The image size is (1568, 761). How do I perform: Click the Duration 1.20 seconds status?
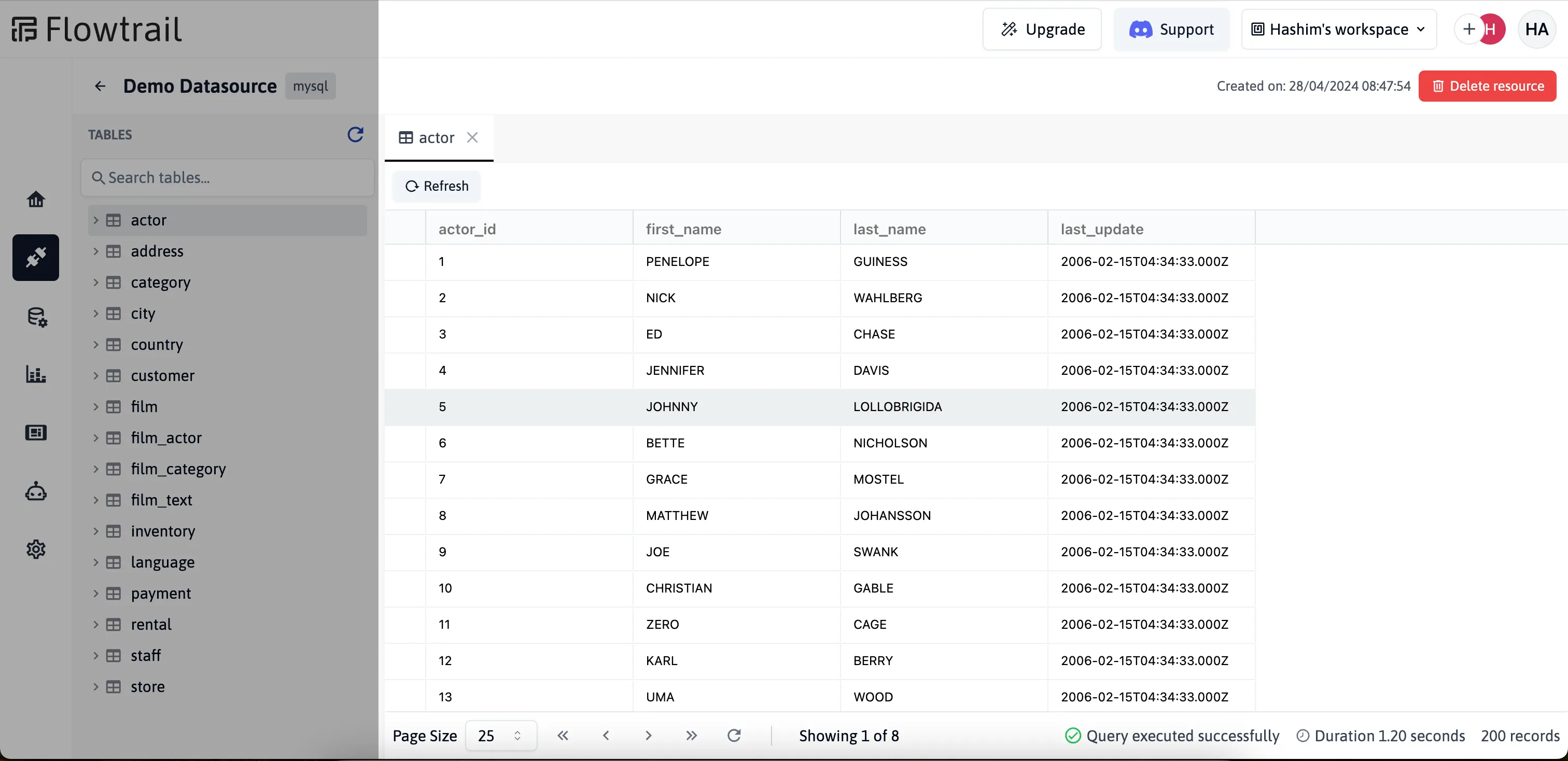point(1380,736)
